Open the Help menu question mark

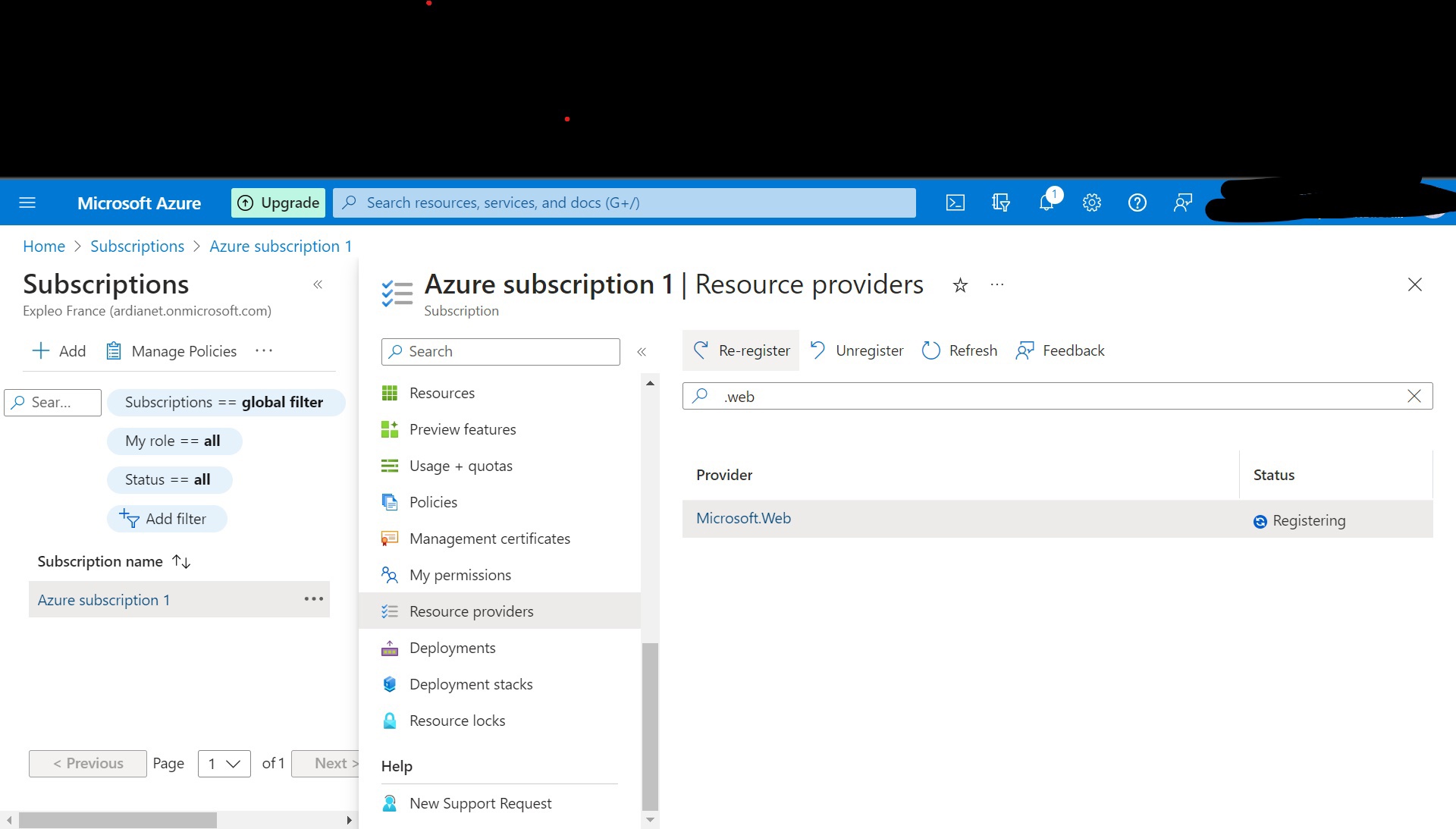(1137, 203)
